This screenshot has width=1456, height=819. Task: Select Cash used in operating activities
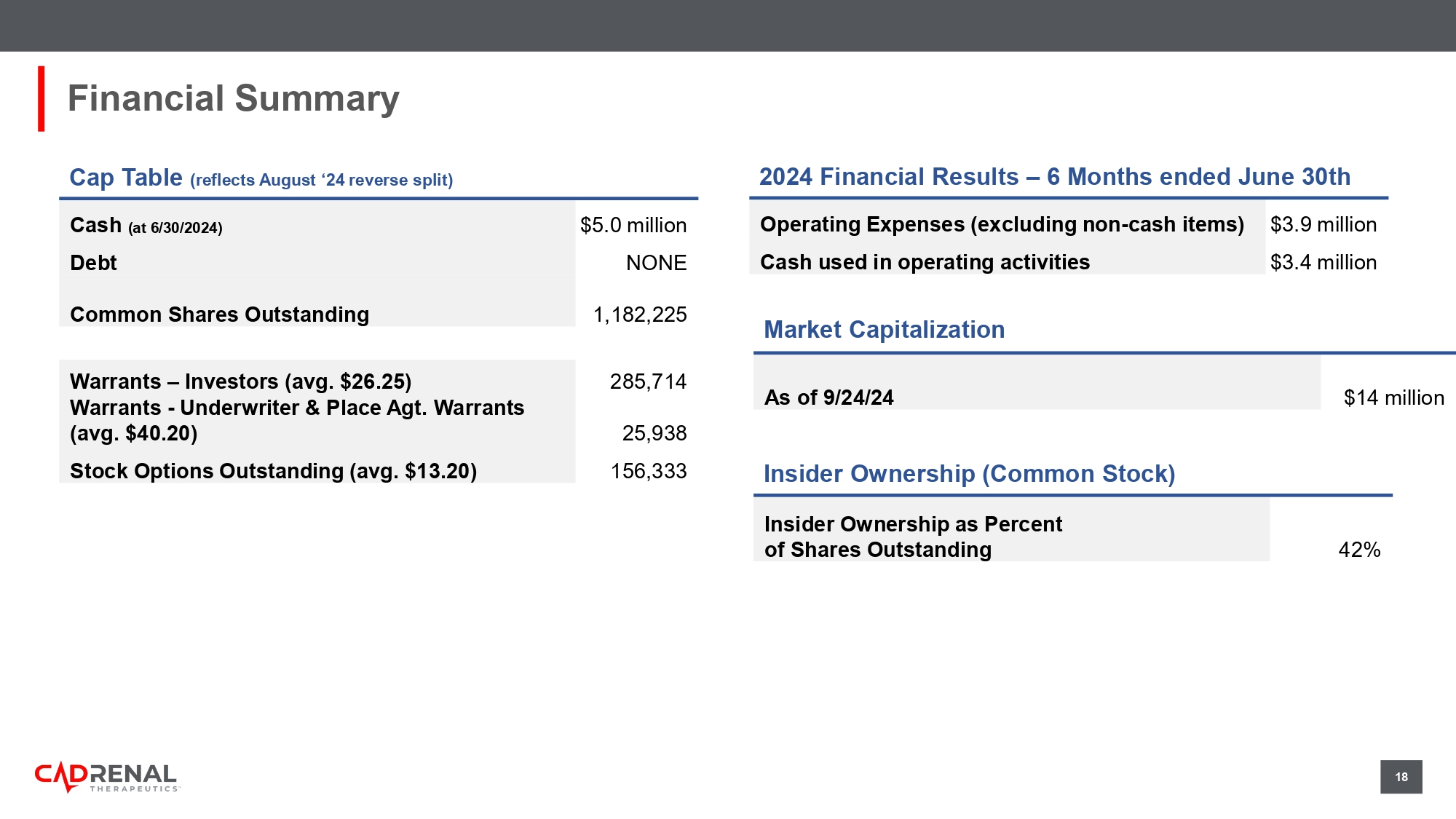[925, 262]
